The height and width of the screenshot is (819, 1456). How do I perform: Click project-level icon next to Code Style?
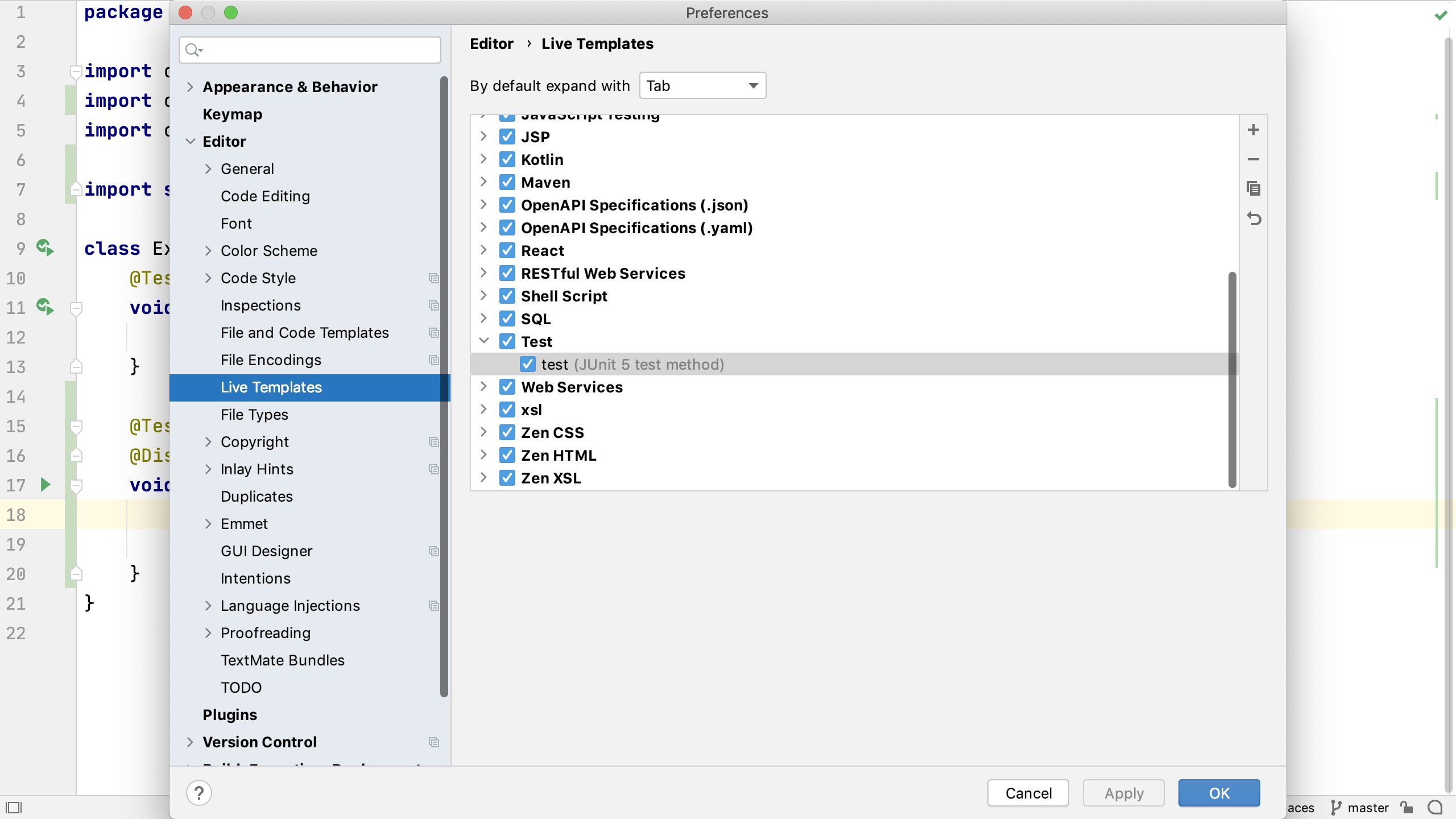coord(434,278)
